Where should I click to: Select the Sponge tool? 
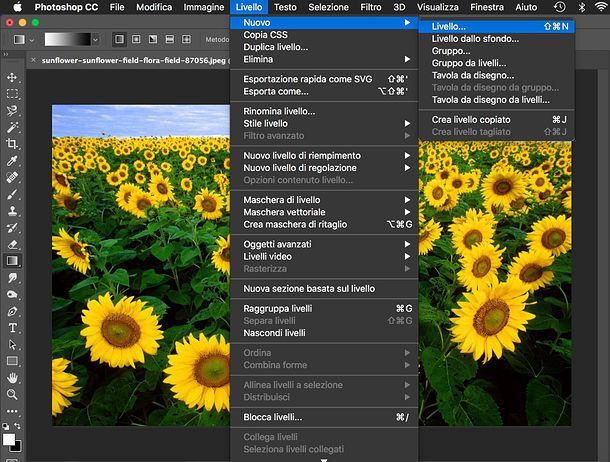[12, 294]
